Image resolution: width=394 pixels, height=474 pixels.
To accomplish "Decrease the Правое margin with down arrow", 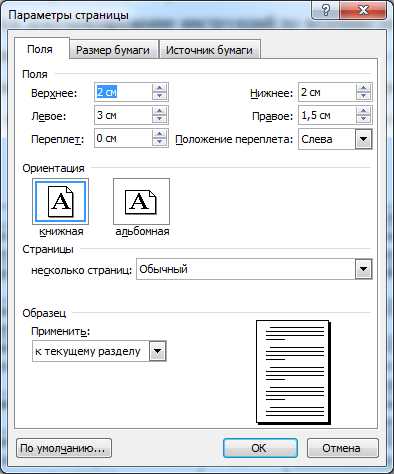I will click(364, 119).
